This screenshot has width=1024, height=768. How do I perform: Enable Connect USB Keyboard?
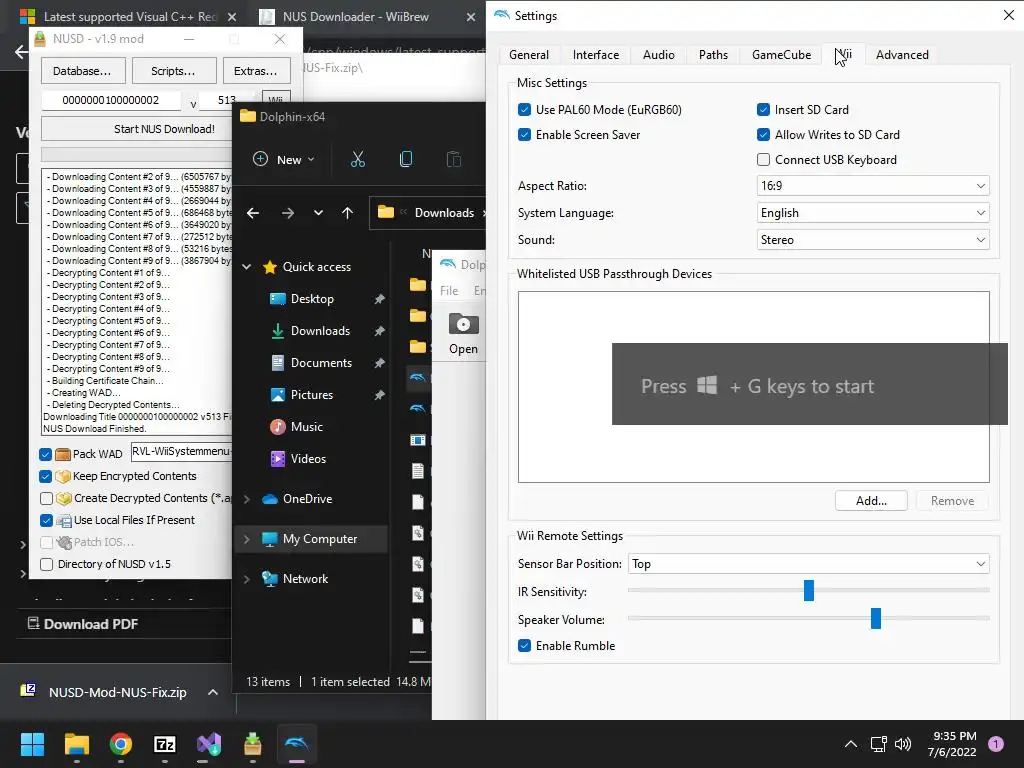tap(763, 160)
